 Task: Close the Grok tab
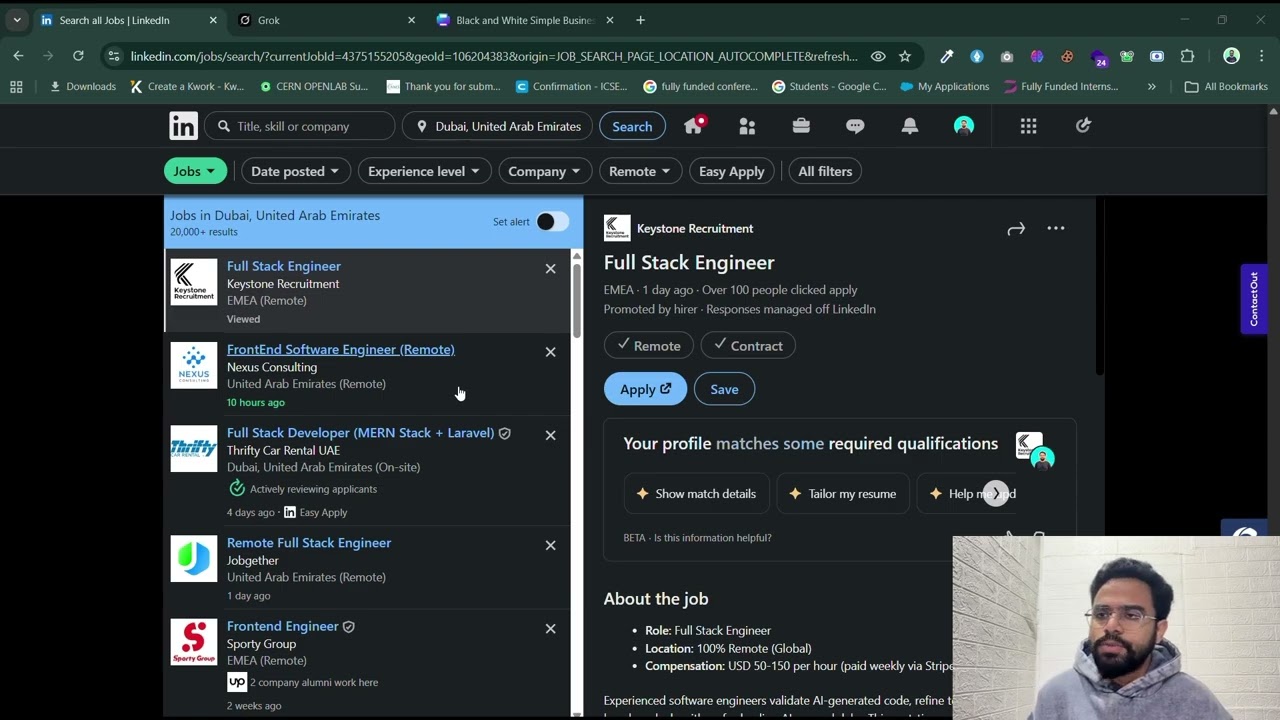[x=411, y=20]
